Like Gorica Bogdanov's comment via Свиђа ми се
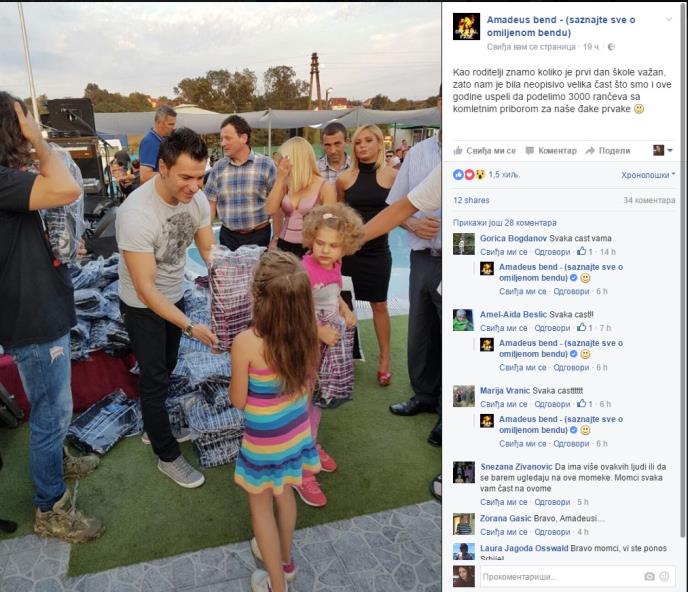Viewport: 688px width, 592px height. click(504, 252)
